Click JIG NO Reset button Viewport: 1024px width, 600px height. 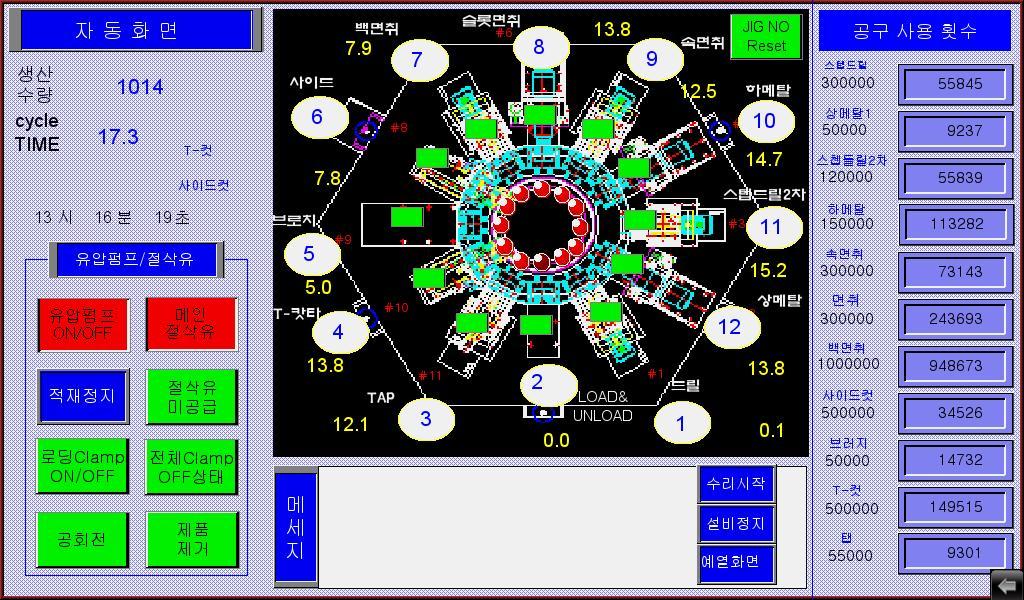coord(765,37)
